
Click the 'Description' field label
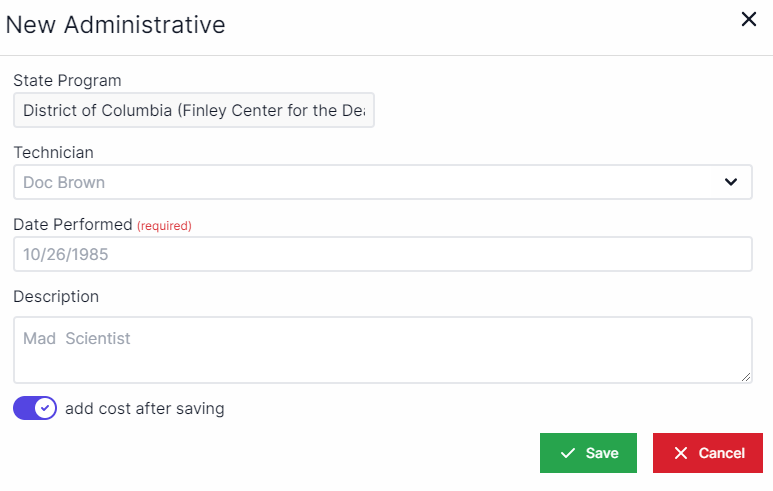[x=56, y=296]
